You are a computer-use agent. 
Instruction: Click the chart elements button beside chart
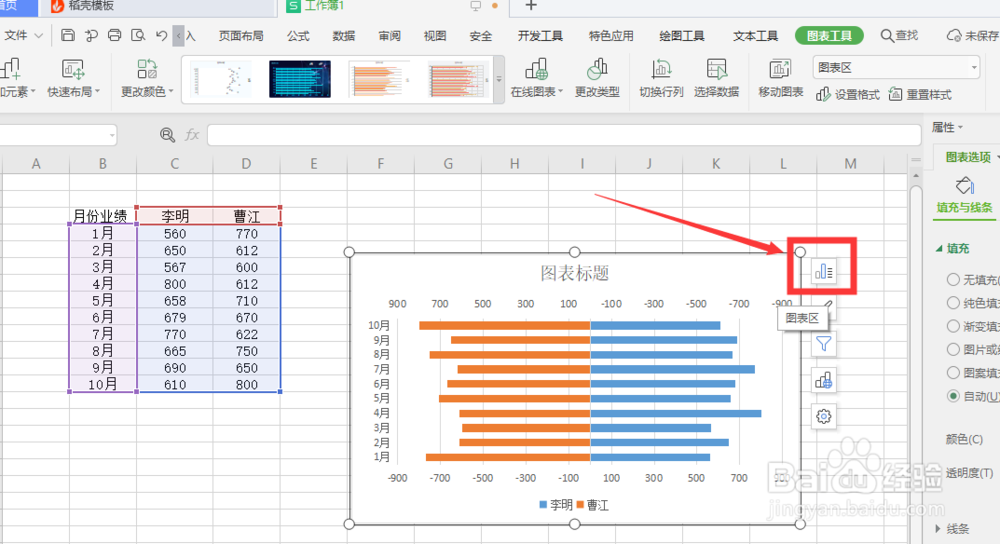coord(823,272)
